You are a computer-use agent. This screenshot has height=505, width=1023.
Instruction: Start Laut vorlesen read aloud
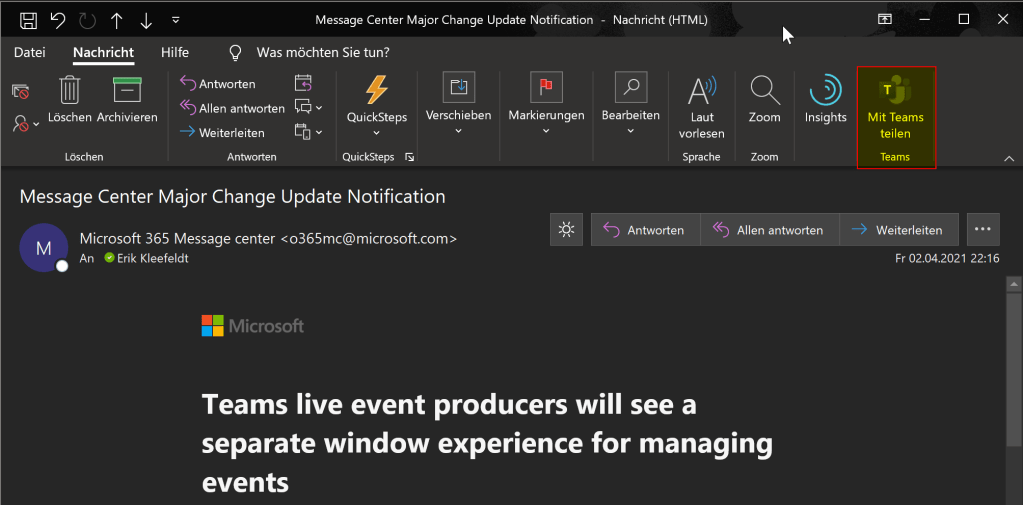(701, 108)
